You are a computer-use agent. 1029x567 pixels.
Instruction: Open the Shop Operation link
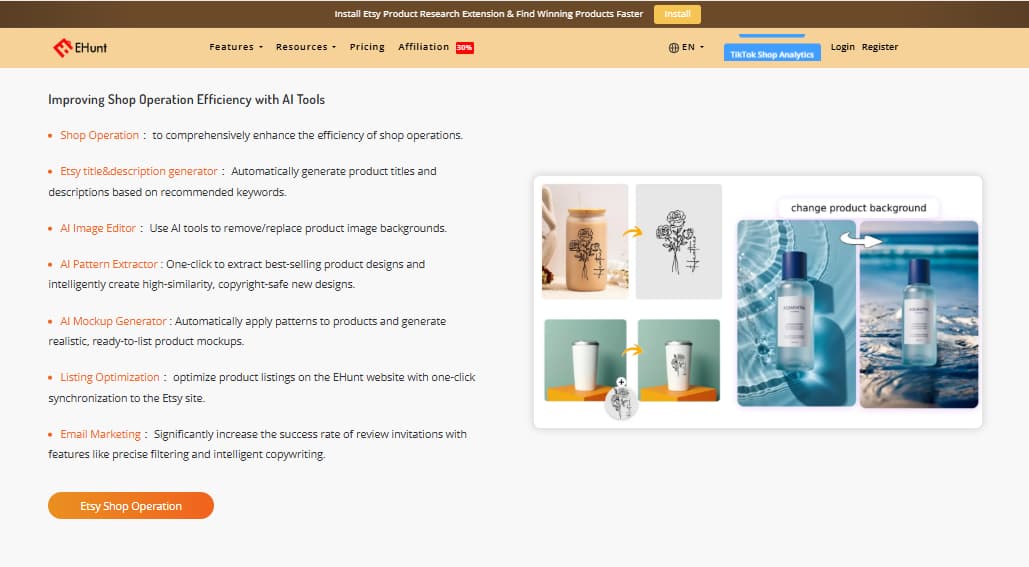pyautogui.click(x=99, y=135)
